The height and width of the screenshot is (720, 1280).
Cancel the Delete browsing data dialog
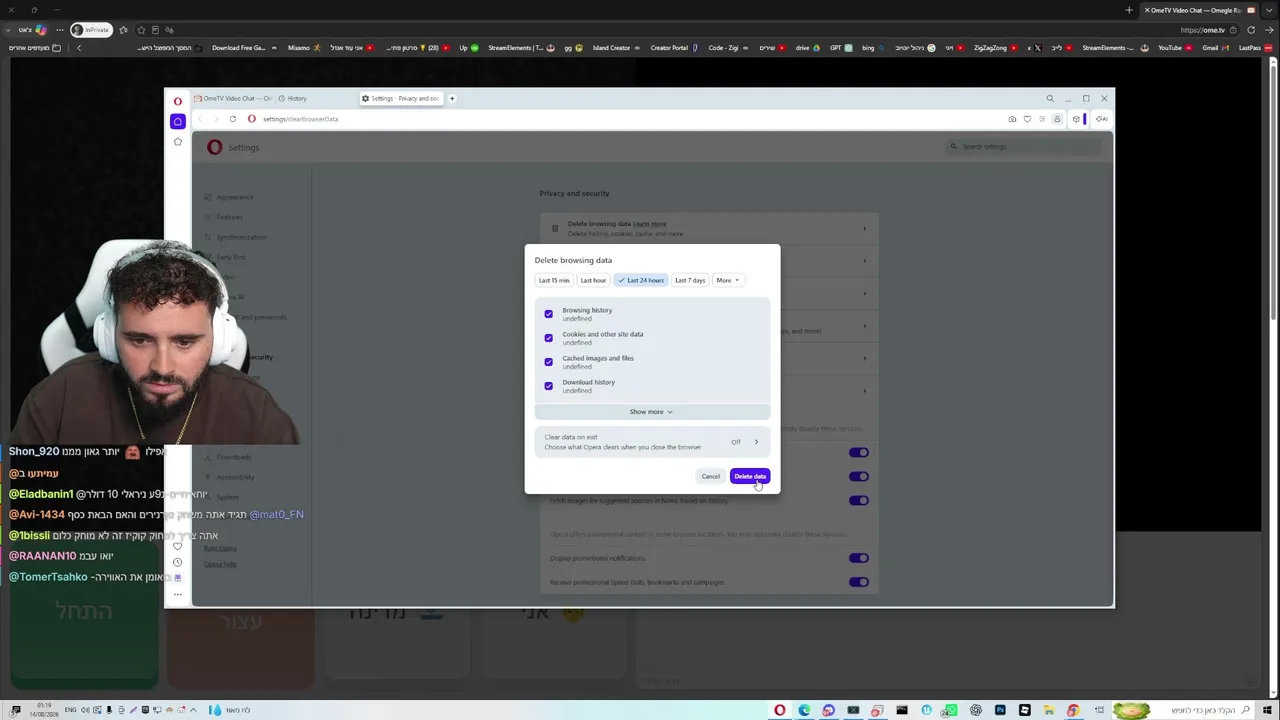710,476
